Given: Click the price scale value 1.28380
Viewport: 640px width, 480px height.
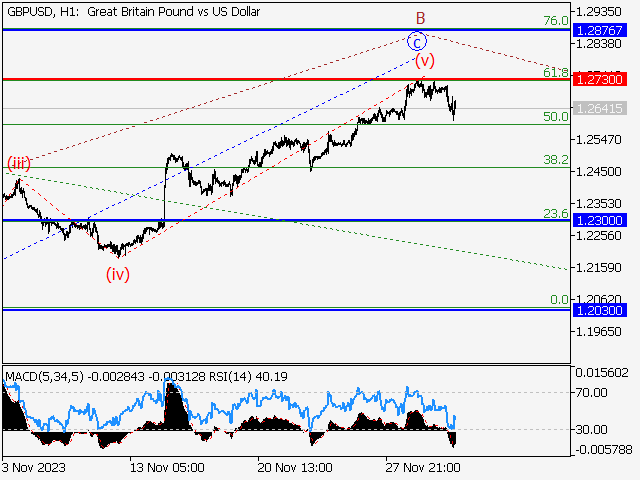Looking at the screenshot, I should point(598,44).
